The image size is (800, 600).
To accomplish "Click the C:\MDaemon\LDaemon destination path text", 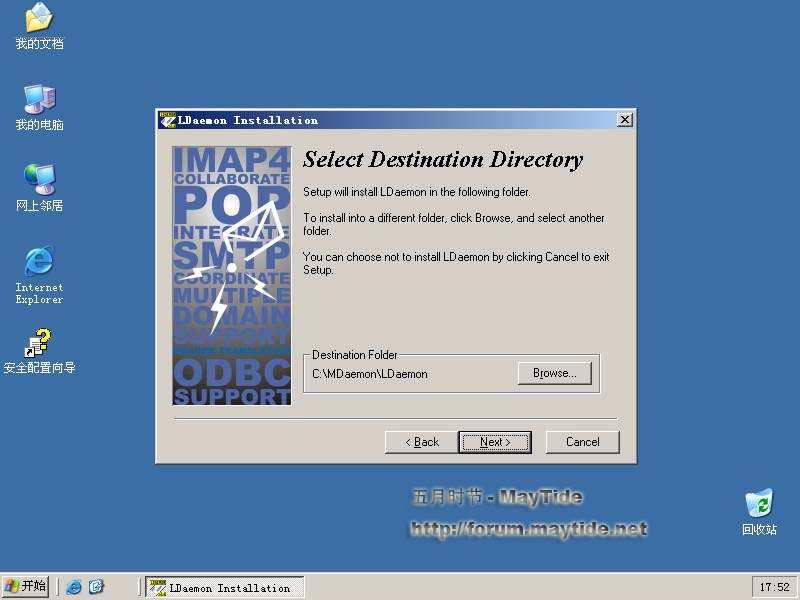I will pos(370,374).
